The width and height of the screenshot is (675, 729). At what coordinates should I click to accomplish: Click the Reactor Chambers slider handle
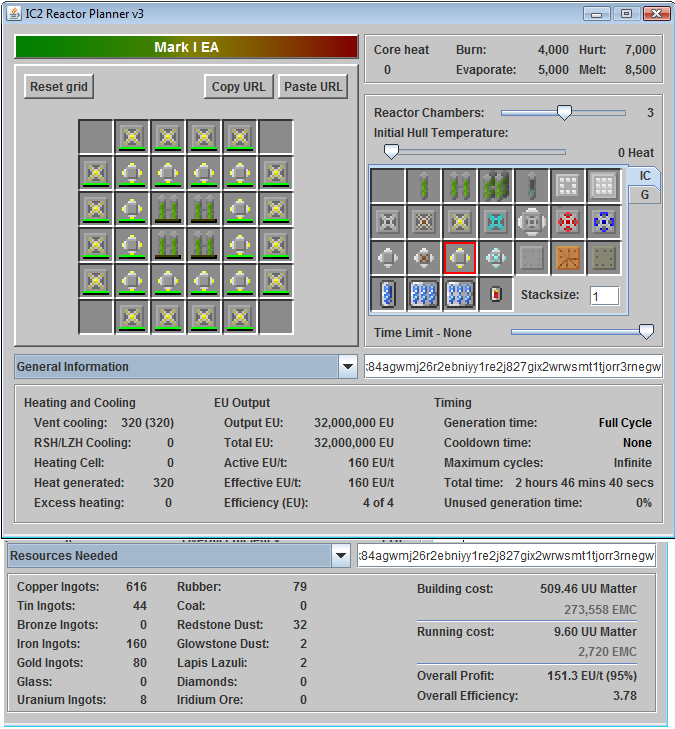coord(564,113)
